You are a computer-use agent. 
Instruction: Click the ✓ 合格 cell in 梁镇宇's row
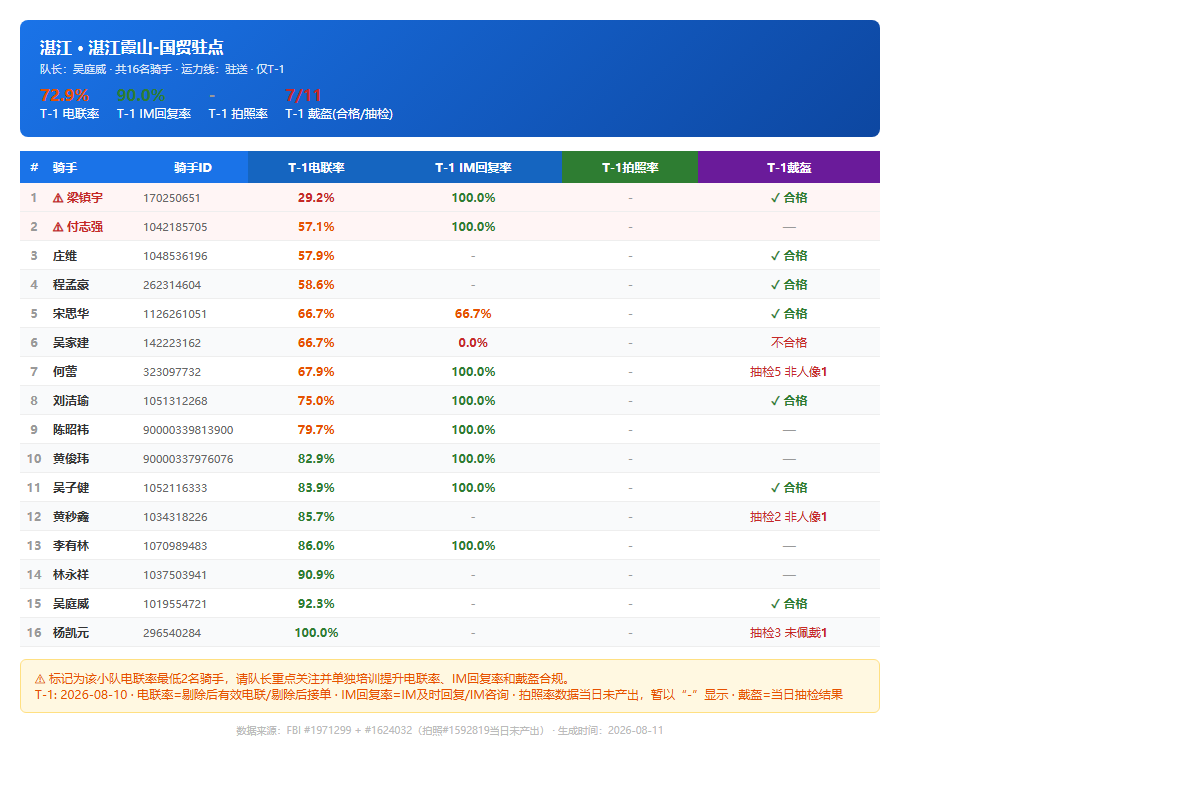(789, 198)
